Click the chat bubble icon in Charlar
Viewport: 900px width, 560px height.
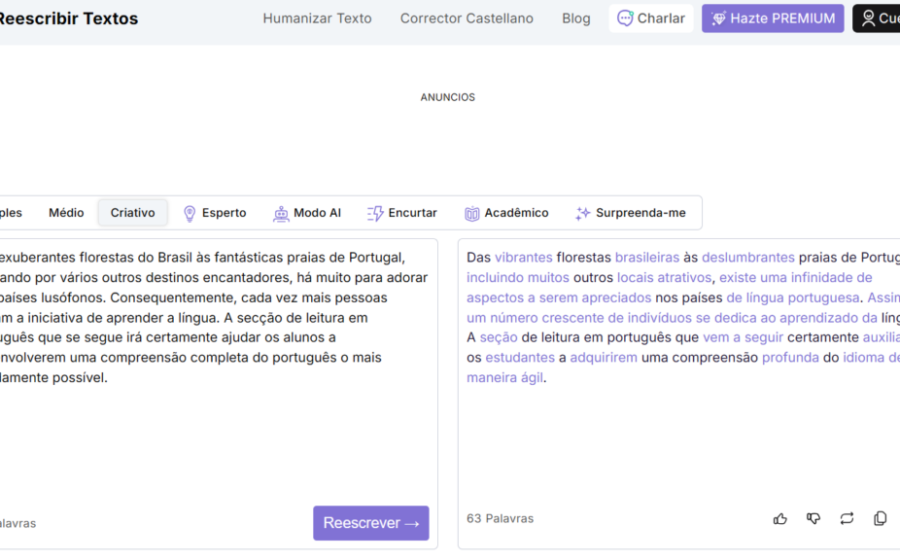(625, 18)
